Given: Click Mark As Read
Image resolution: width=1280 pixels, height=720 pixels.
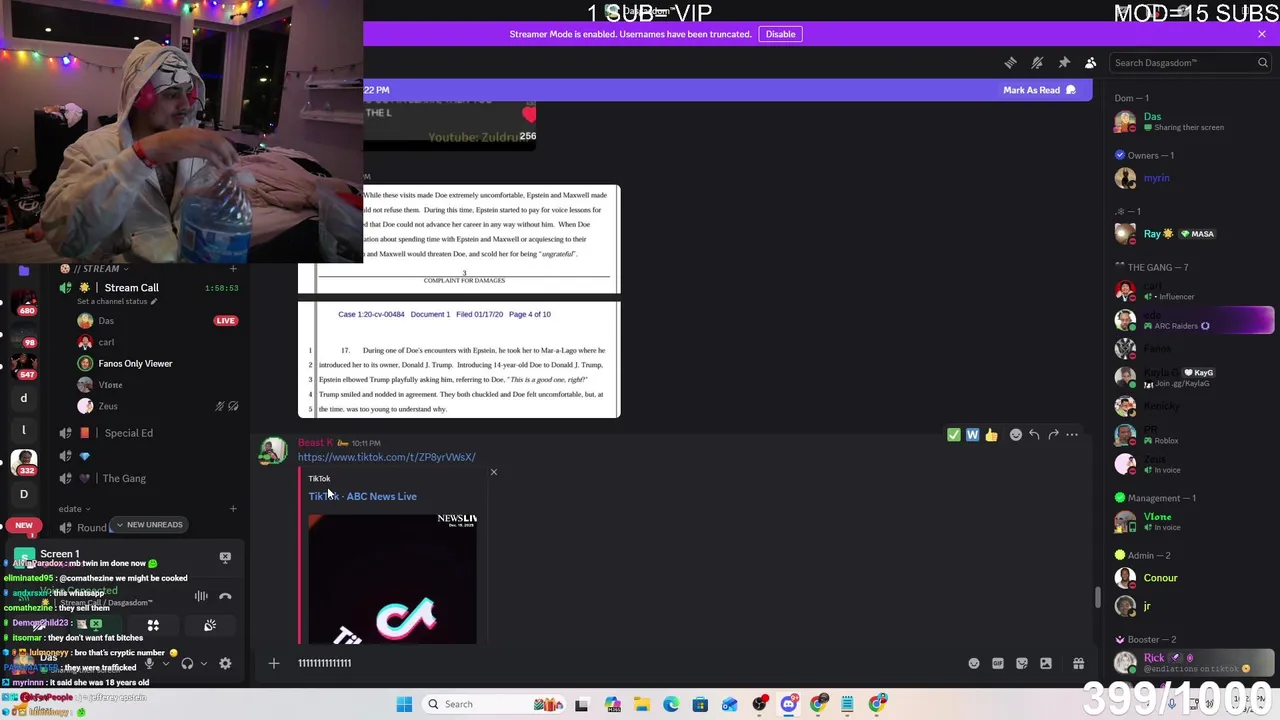Looking at the screenshot, I should [1039, 90].
